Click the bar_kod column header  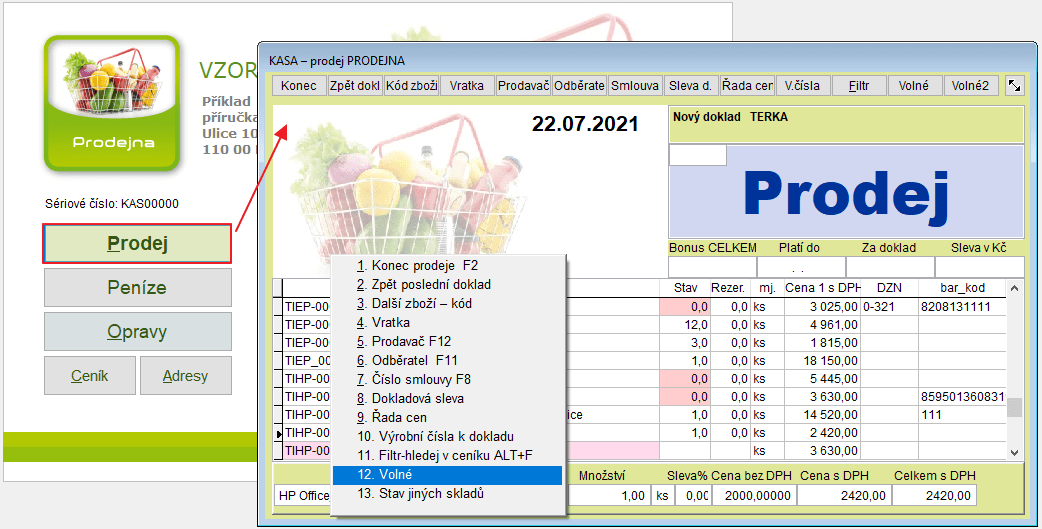(962, 288)
